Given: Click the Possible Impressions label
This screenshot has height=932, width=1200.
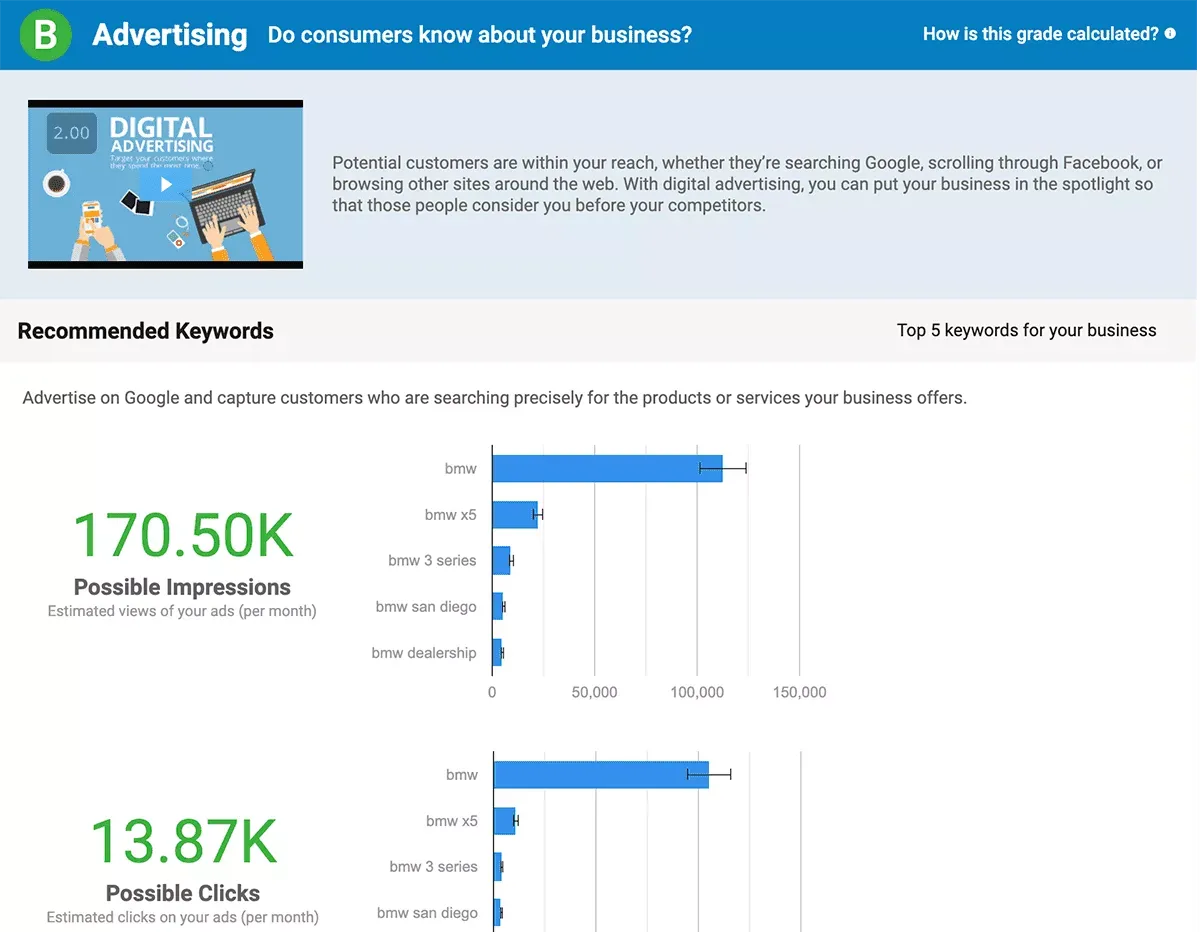Looking at the screenshot, I should coord(182,587).
